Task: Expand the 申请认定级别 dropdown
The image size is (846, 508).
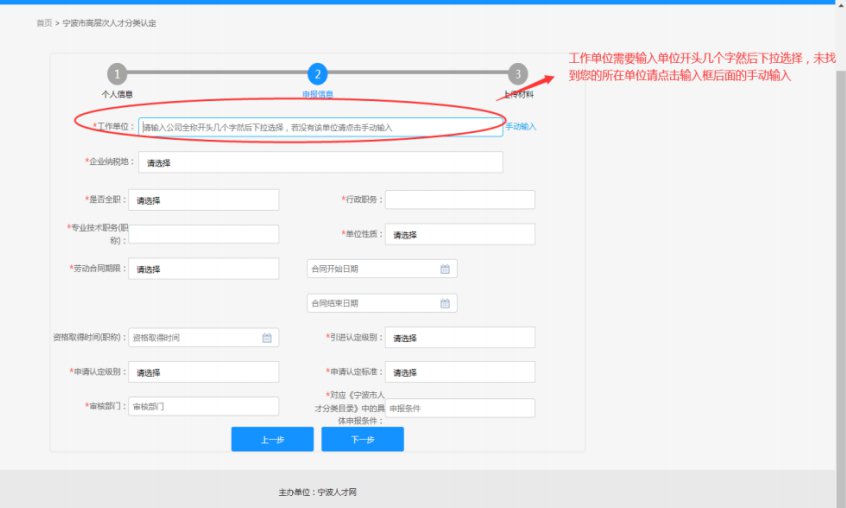Action: tap(204, 372)
